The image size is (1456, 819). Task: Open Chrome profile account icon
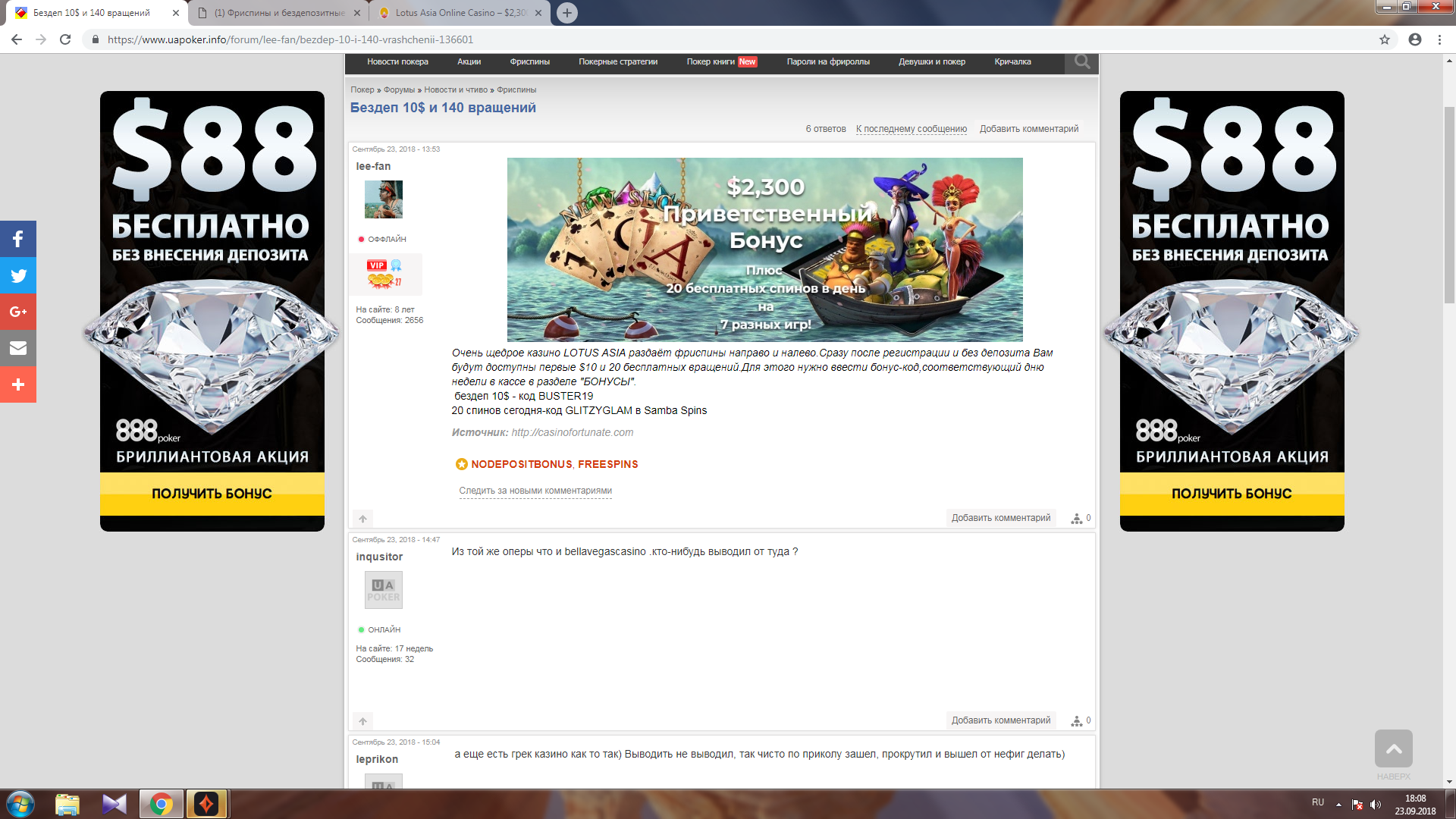pyautogui.click(x=1415, y=39)
